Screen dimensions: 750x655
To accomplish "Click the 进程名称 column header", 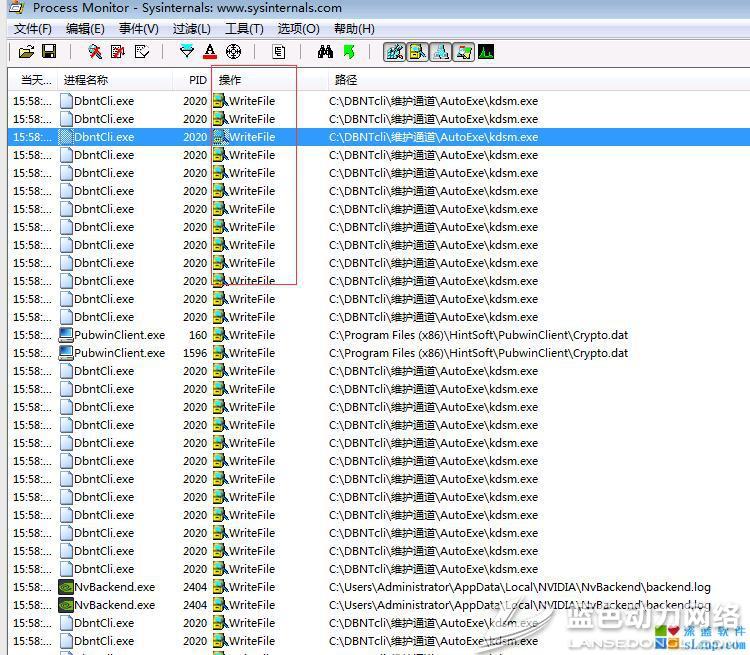I will click(x=86, y=80).
